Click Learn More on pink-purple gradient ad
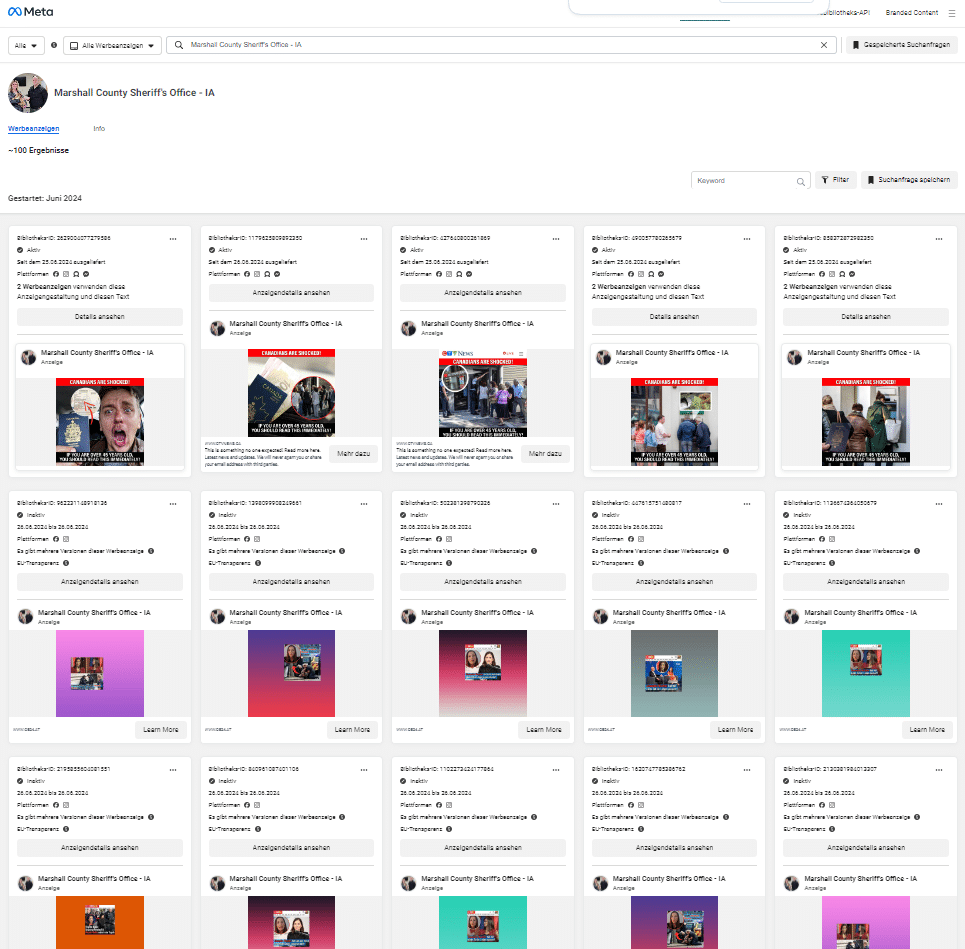Viewport: 965px width, 949px height. click(x=161, y=730)
